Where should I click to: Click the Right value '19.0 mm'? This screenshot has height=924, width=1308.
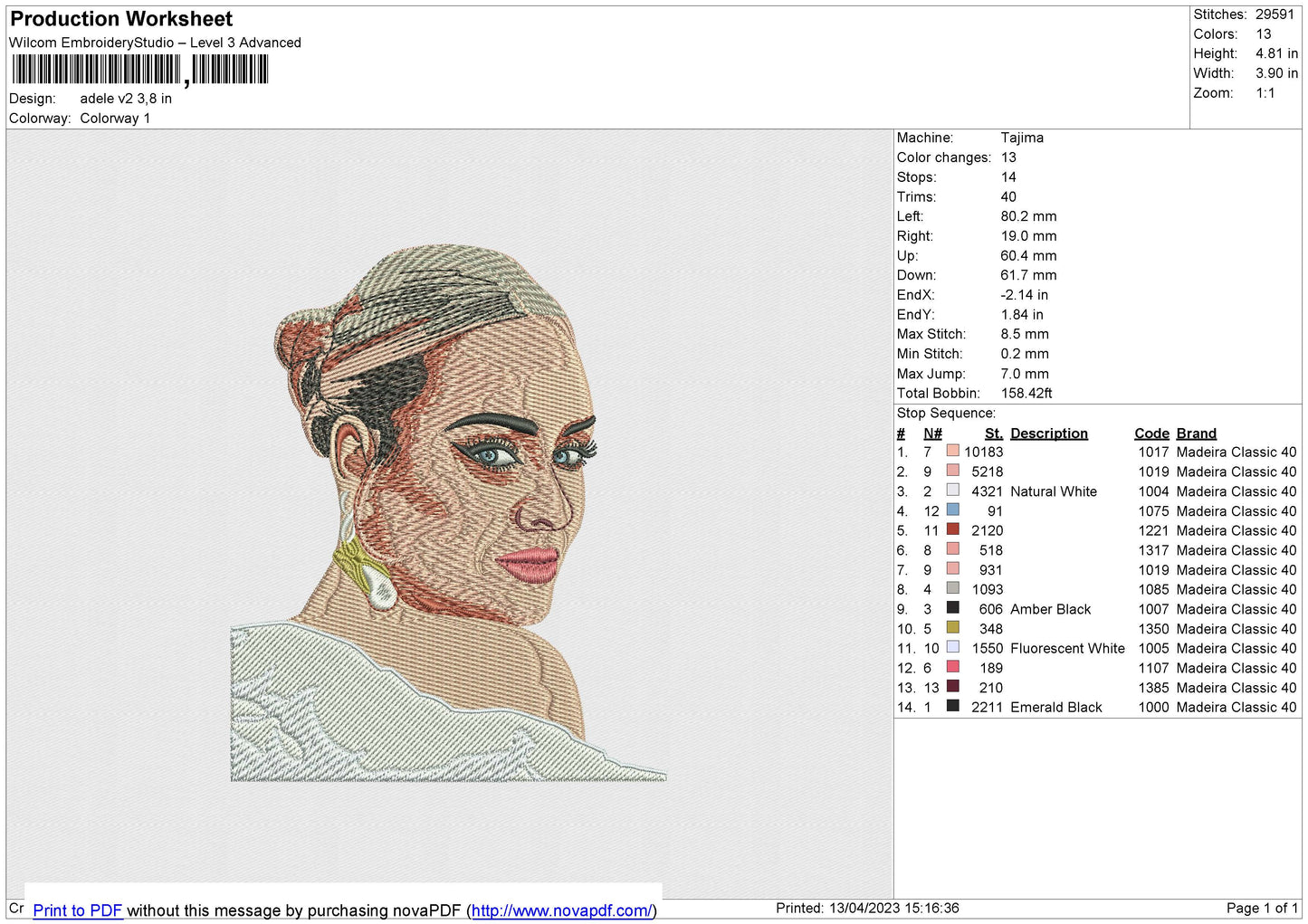(x=1028, y=236)
